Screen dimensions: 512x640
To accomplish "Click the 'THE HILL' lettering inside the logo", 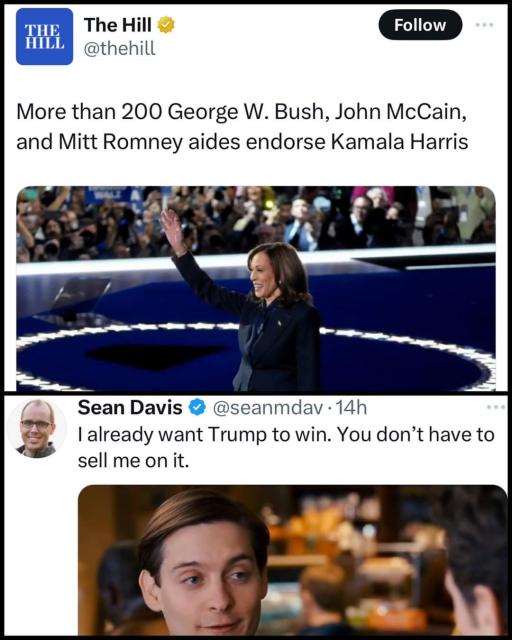I will pos(45,36).
